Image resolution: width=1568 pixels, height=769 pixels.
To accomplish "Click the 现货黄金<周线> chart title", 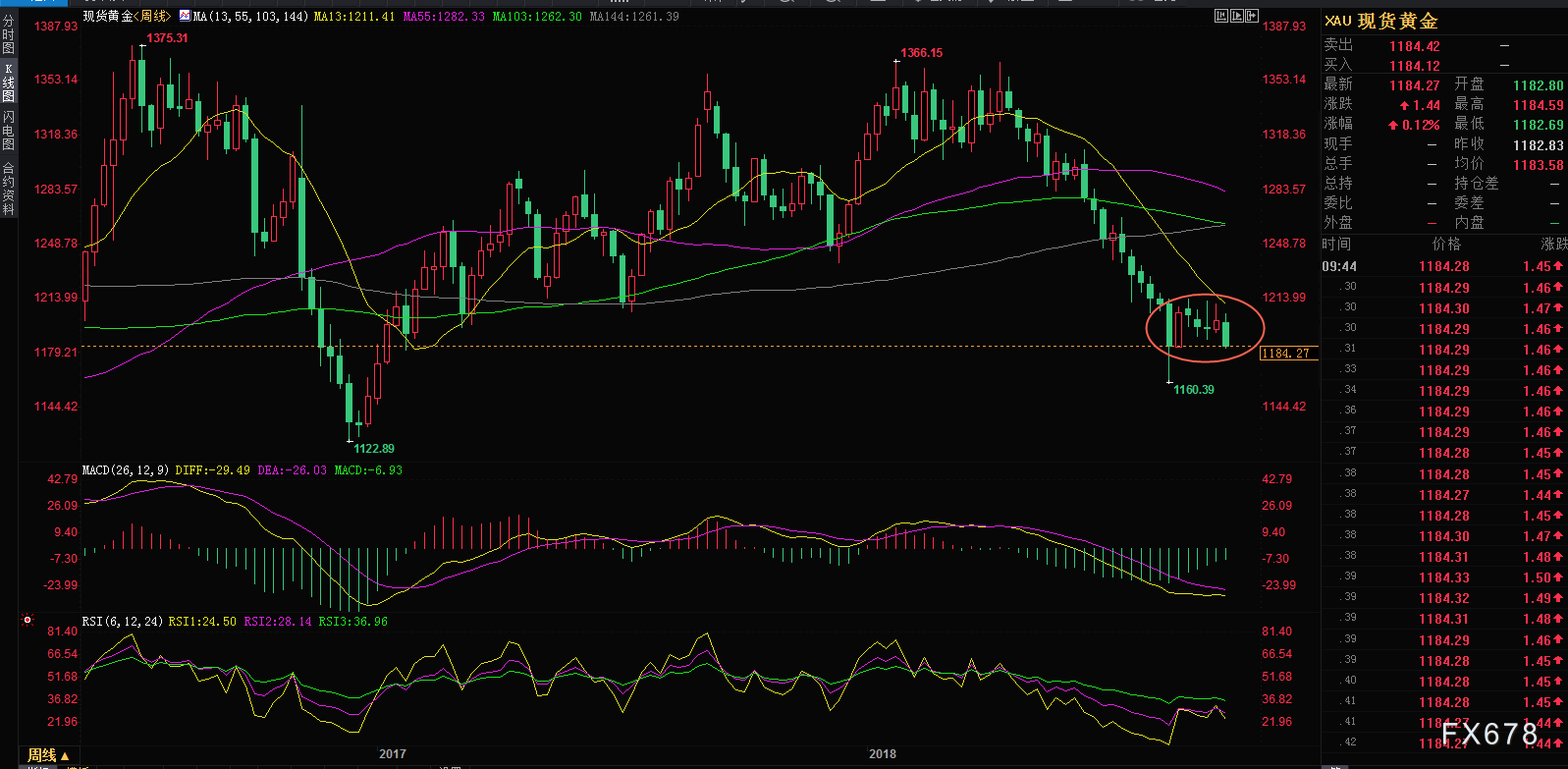I will point(127,17).
